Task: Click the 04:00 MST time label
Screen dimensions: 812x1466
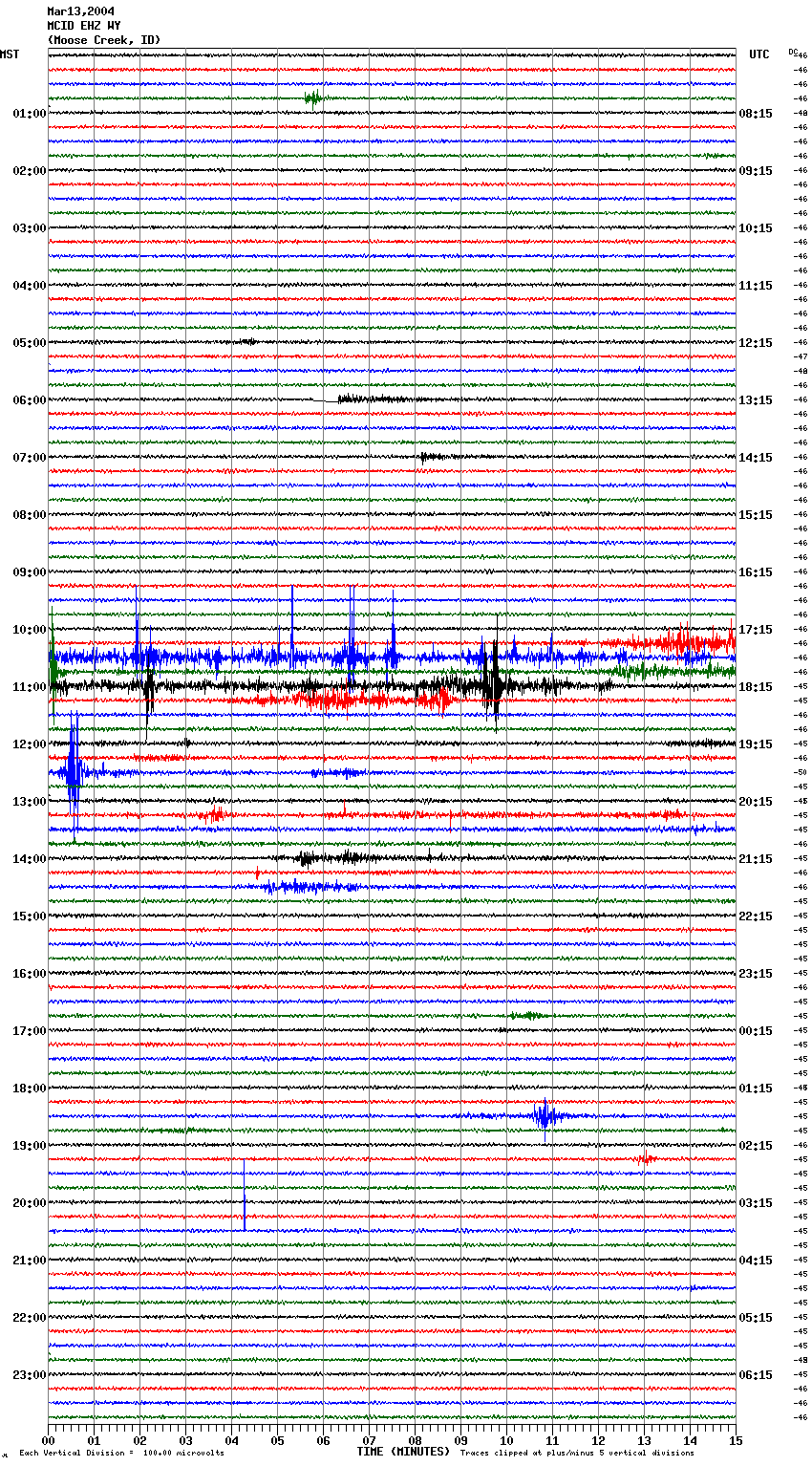Action: point(30,286)
